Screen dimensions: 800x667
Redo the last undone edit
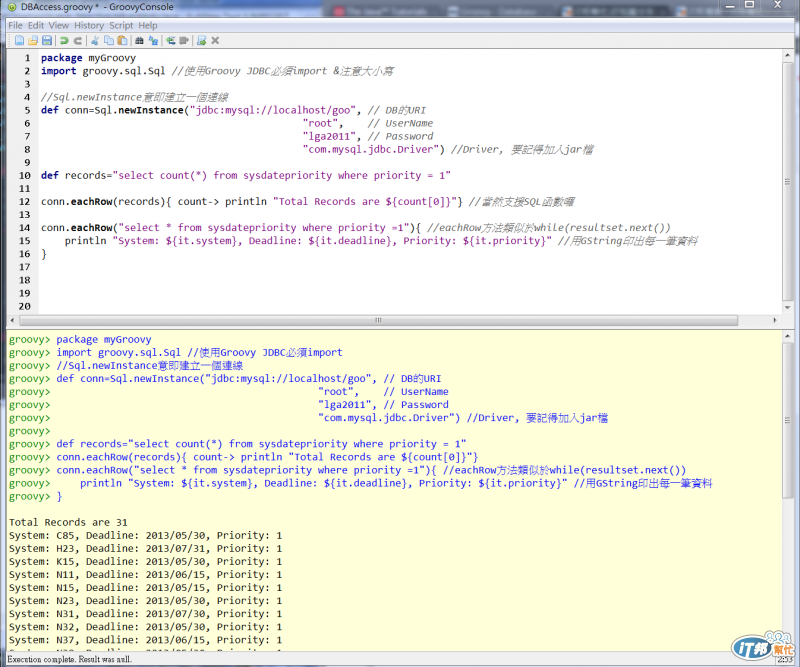(x=78, y=40)
